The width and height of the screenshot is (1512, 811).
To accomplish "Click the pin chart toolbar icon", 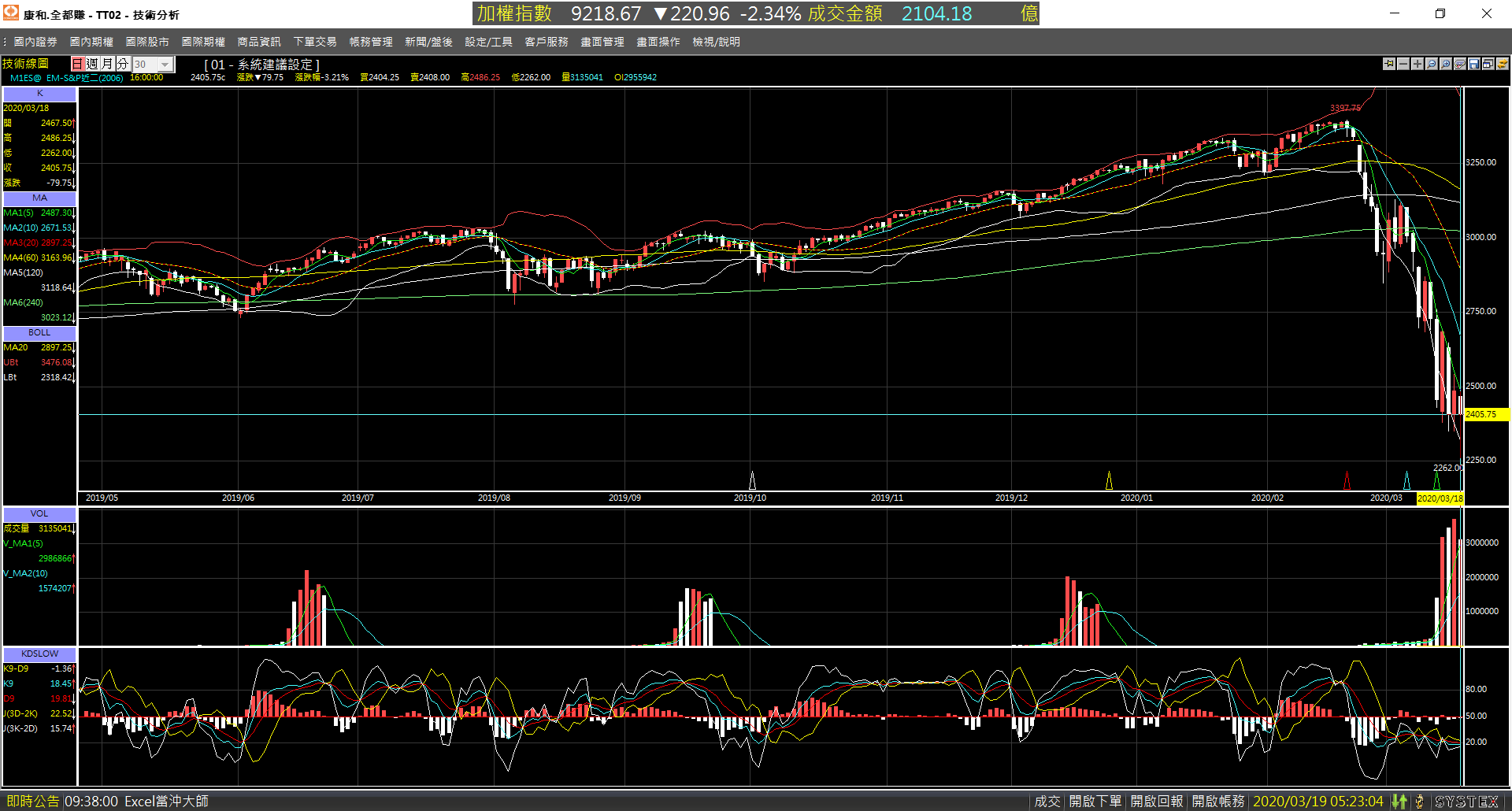I will pos(1389,64).
